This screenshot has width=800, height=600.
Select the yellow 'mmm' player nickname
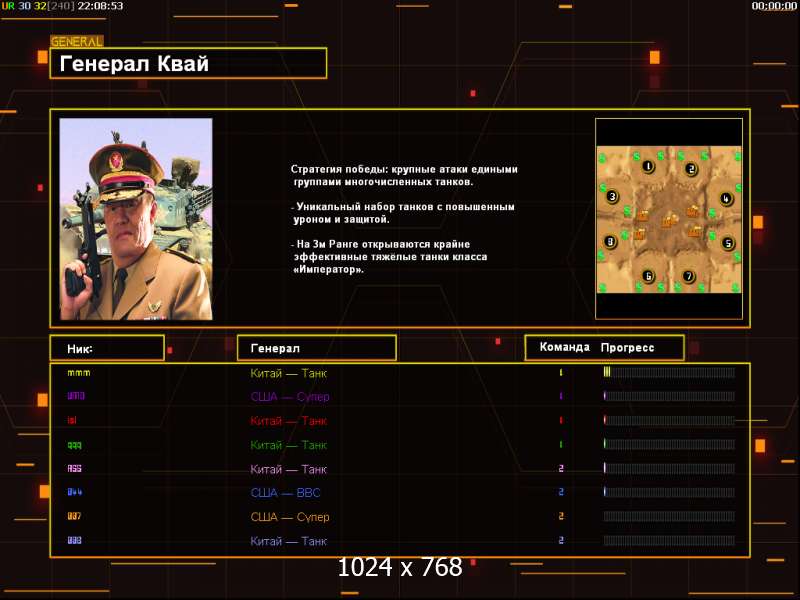(x=79, y=373)
